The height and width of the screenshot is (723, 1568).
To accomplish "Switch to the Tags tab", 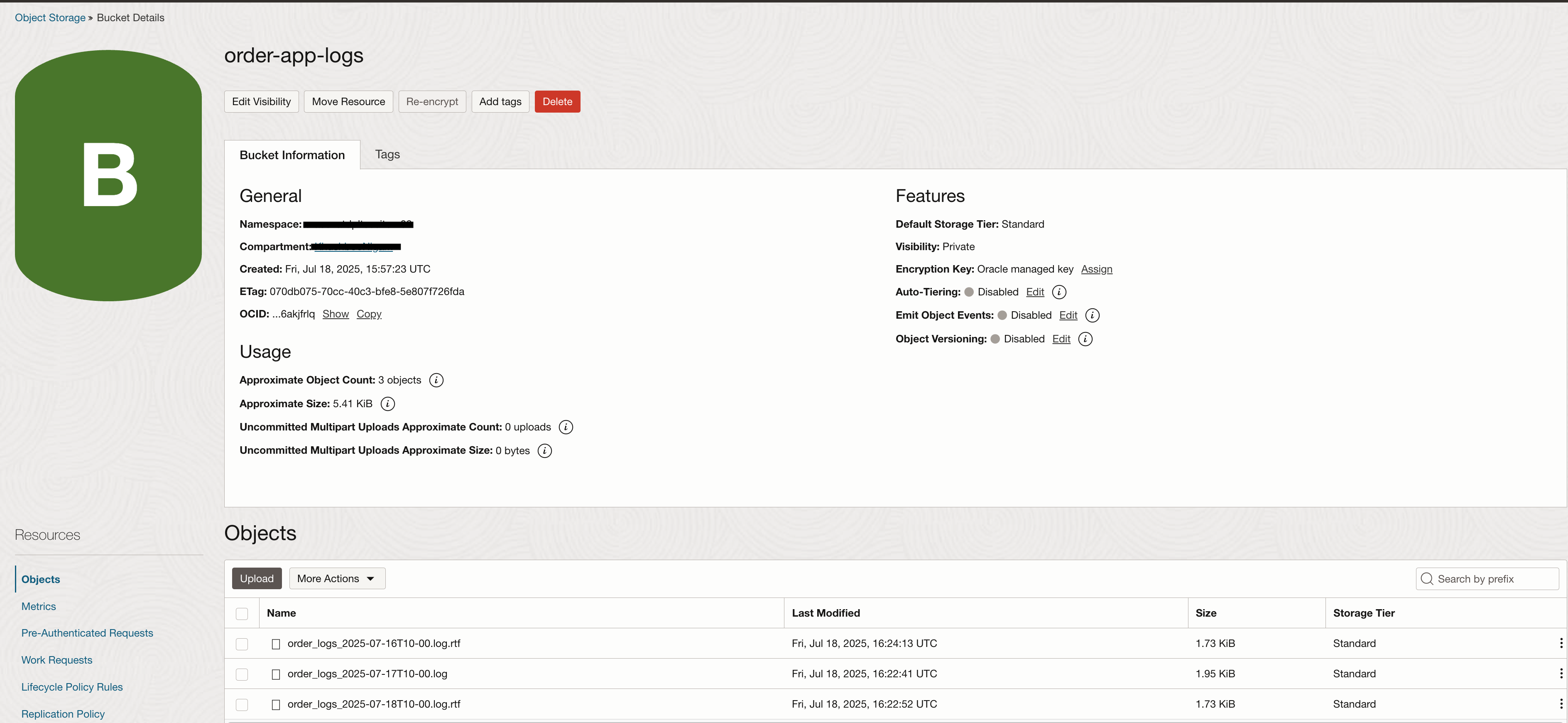I will pos(387,155).
